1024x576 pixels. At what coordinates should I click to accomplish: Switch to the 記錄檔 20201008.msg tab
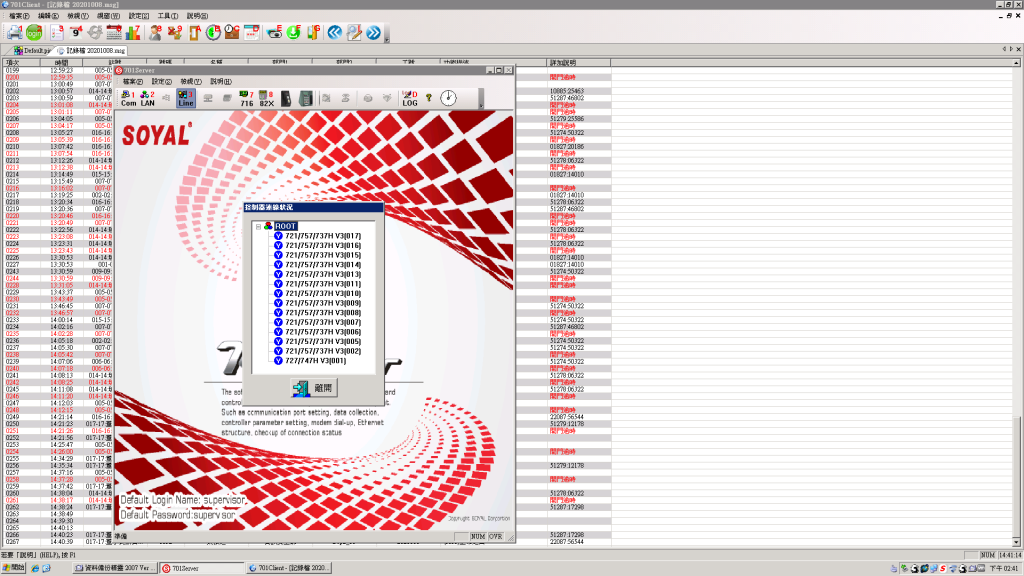tap(91, 50)
